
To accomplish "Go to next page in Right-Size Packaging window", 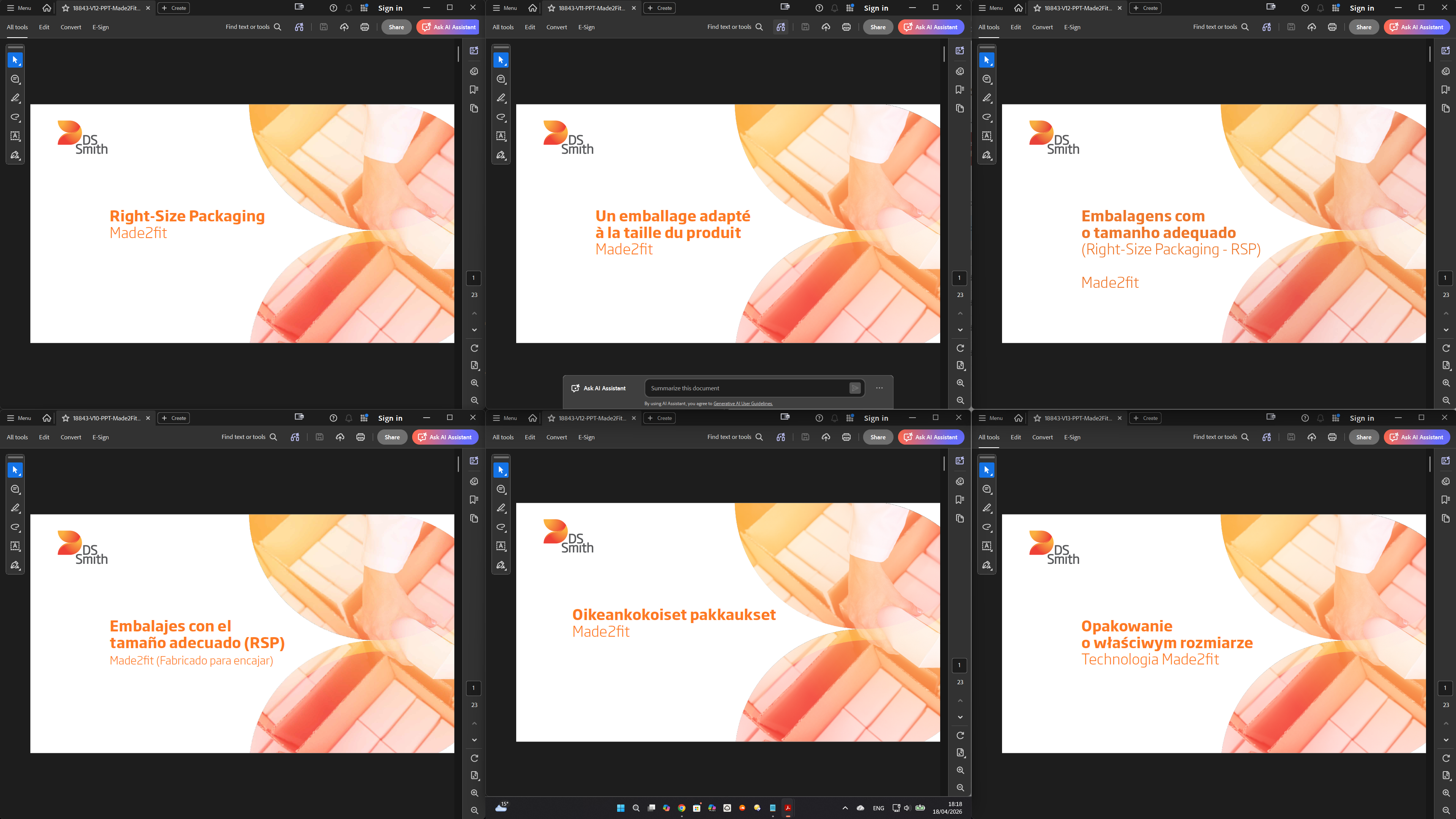I will click(x=474, y=330).
